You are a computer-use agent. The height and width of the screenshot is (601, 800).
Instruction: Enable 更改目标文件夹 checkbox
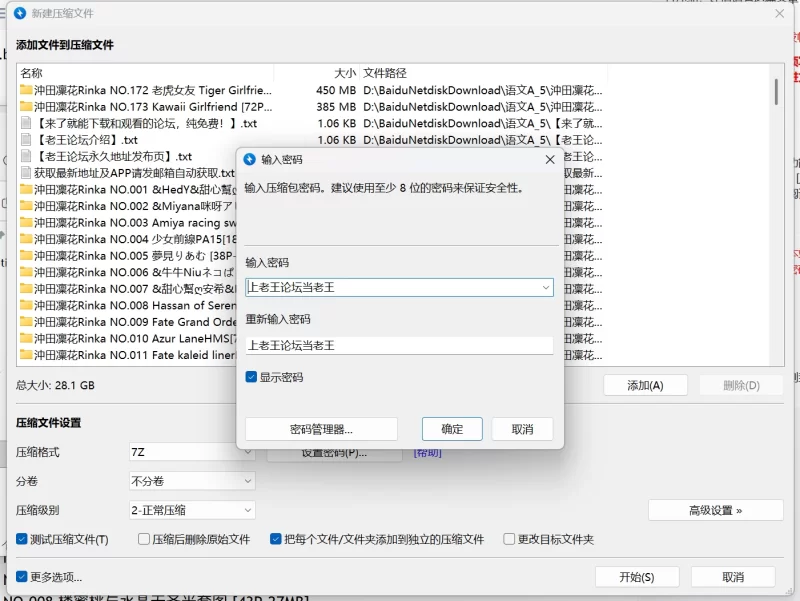point(509,539)
